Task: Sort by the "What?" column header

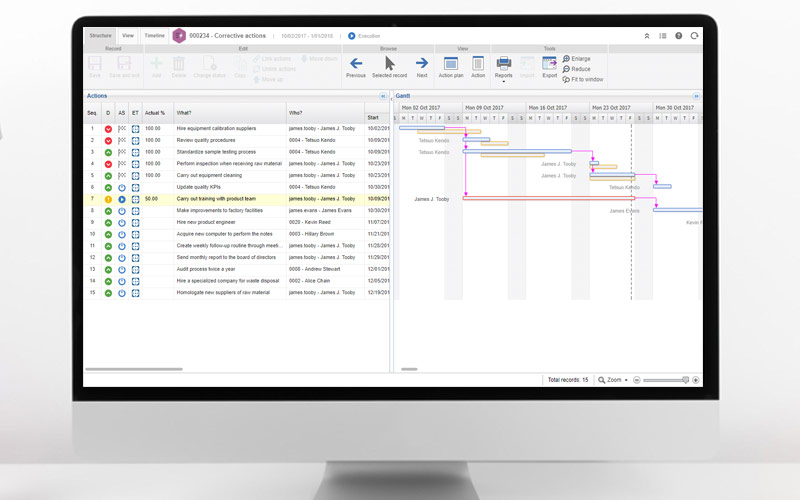Action: [x=187, y=113]
